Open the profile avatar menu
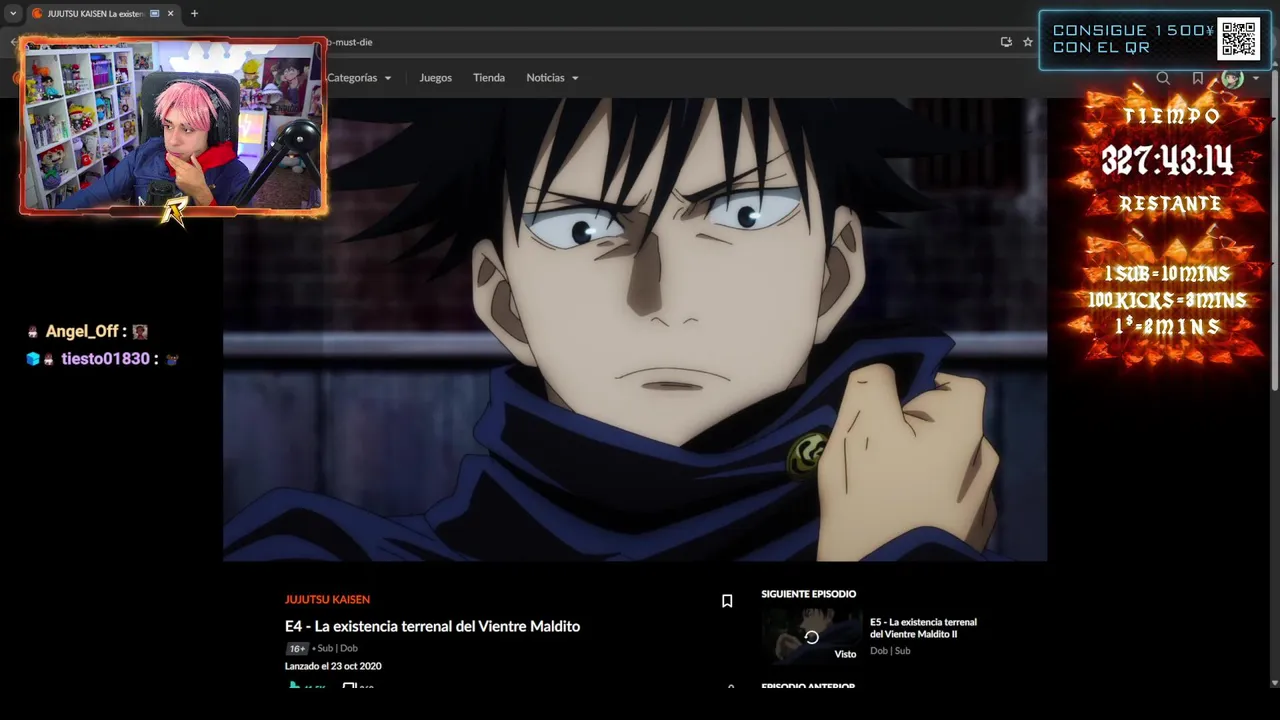The height and width of the screenshot is (720, 1280). point(1233,78)
